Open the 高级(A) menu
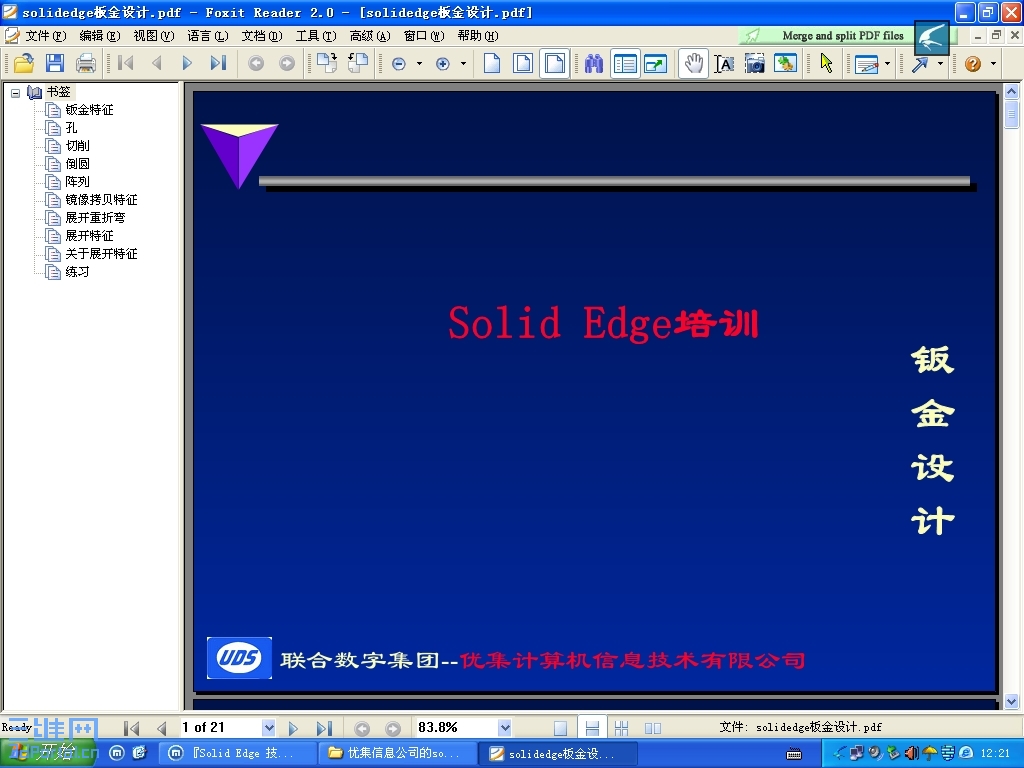Image resolution: width=1024 pixels, height=768 pixels. coord(370,35)
